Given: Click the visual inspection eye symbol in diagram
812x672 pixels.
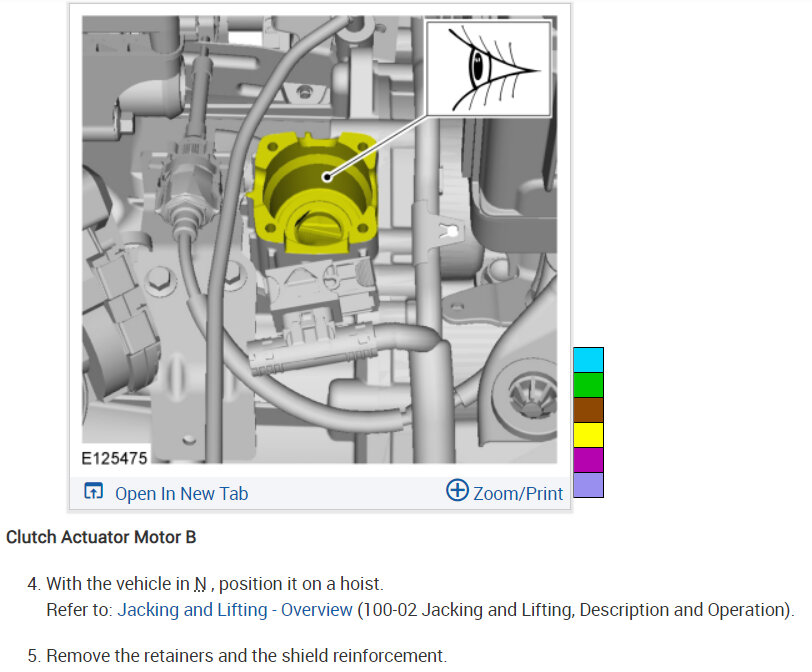Looking at the screenshot, I should click(x=488, y=69).
